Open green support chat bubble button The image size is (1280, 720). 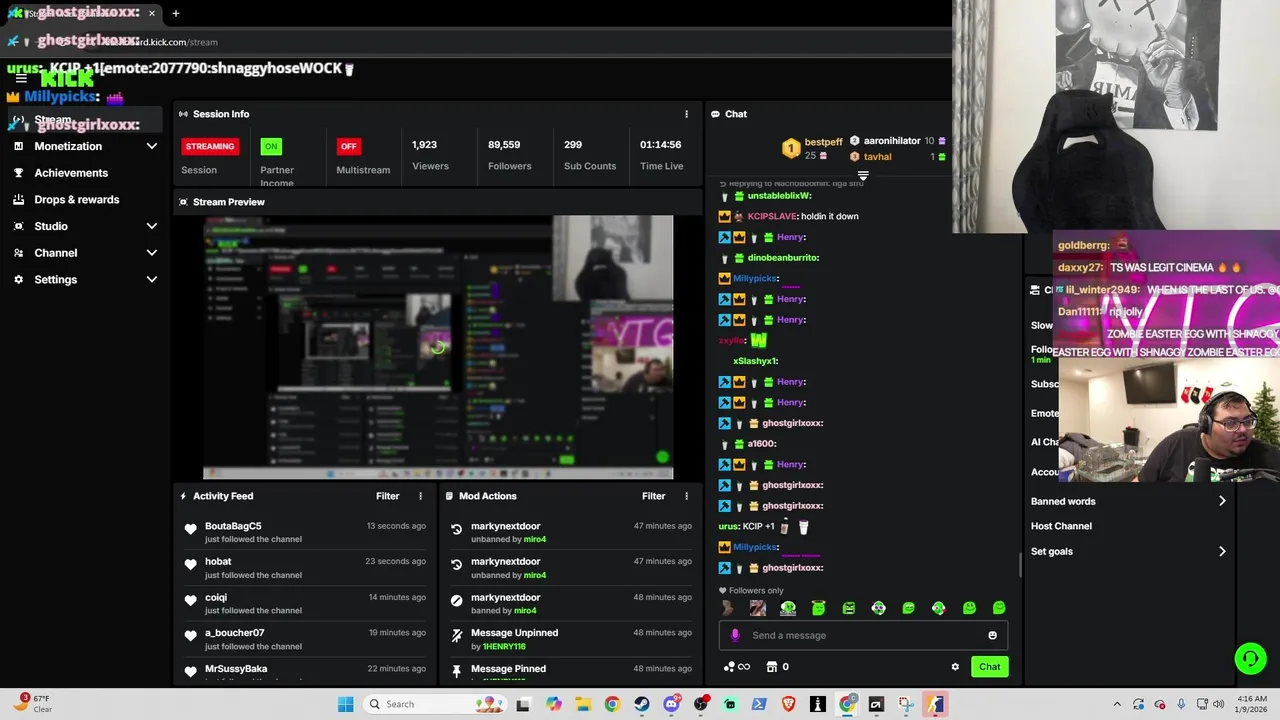point(1250,658)
